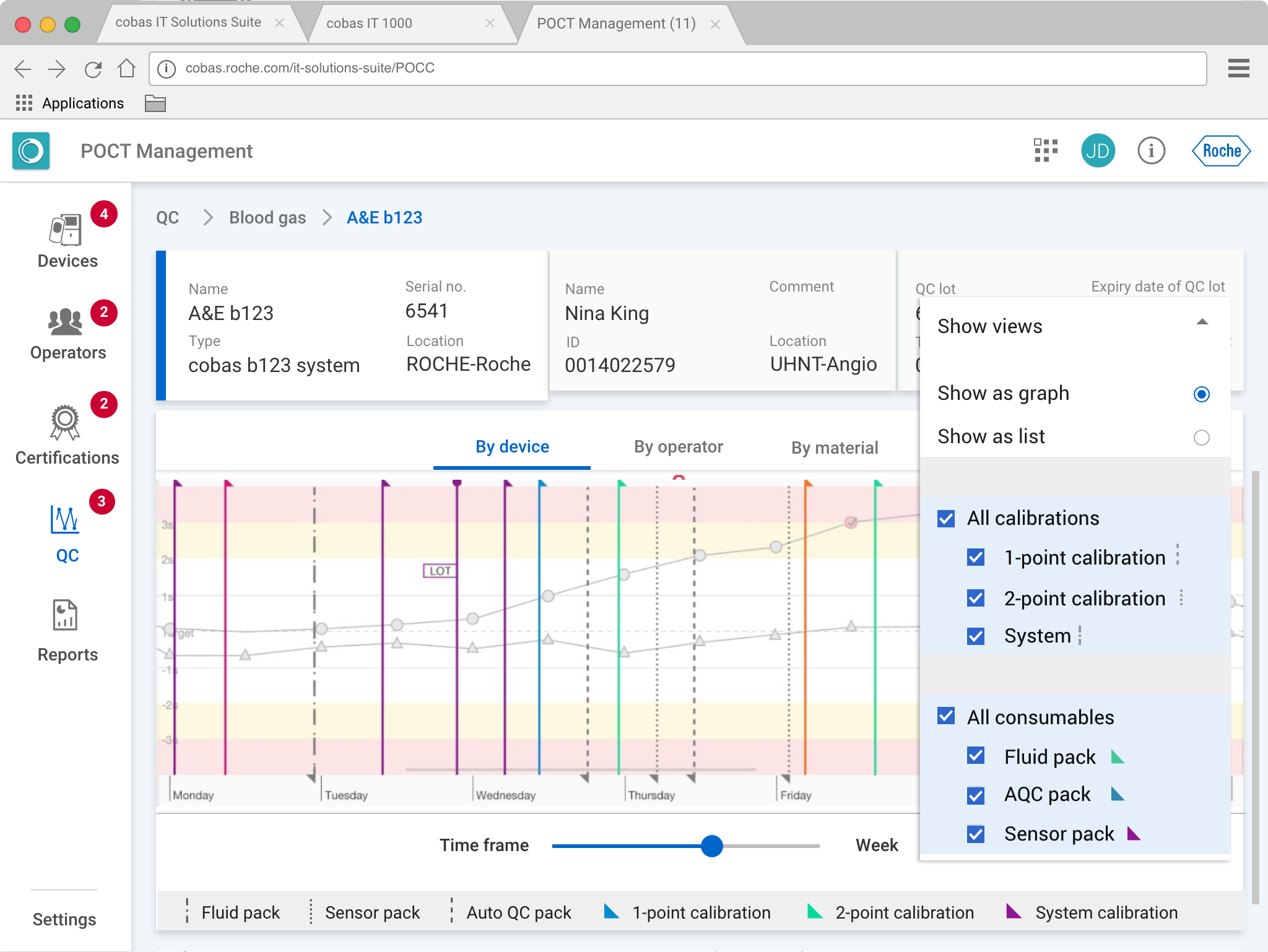The width and height of the screenshot is (1268, 952).
Task: Open the browser hamburger menu
Action: 1238,68
